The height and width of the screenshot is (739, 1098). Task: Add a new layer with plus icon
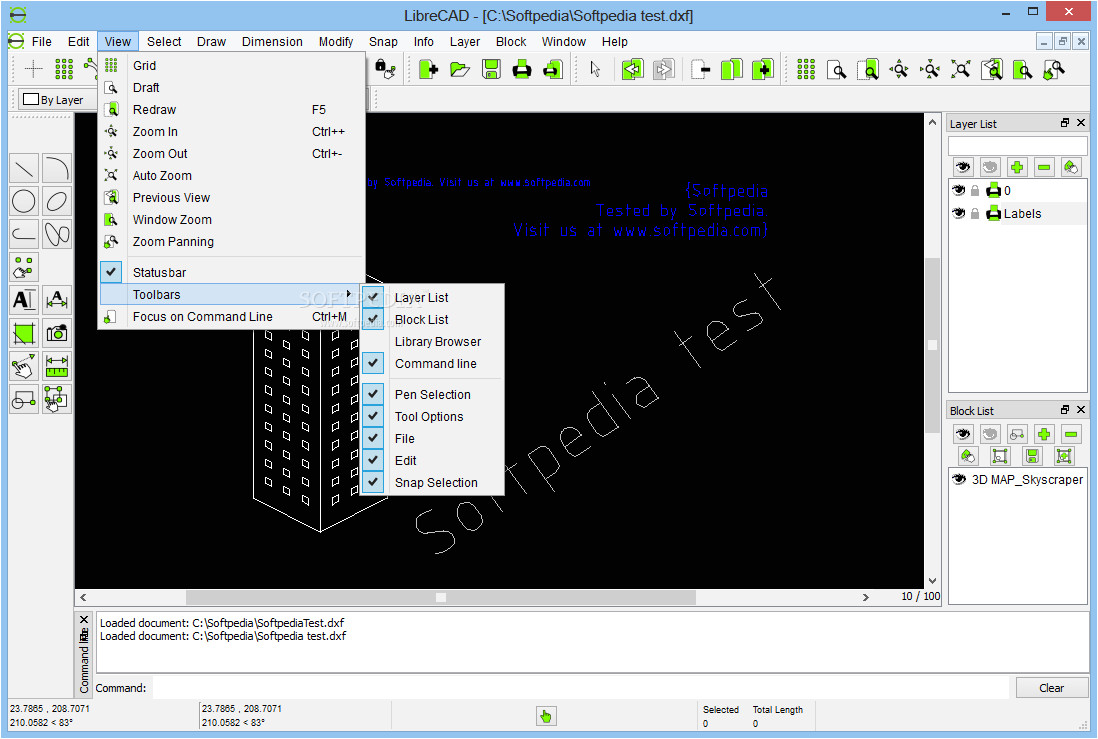[1017, 167]
